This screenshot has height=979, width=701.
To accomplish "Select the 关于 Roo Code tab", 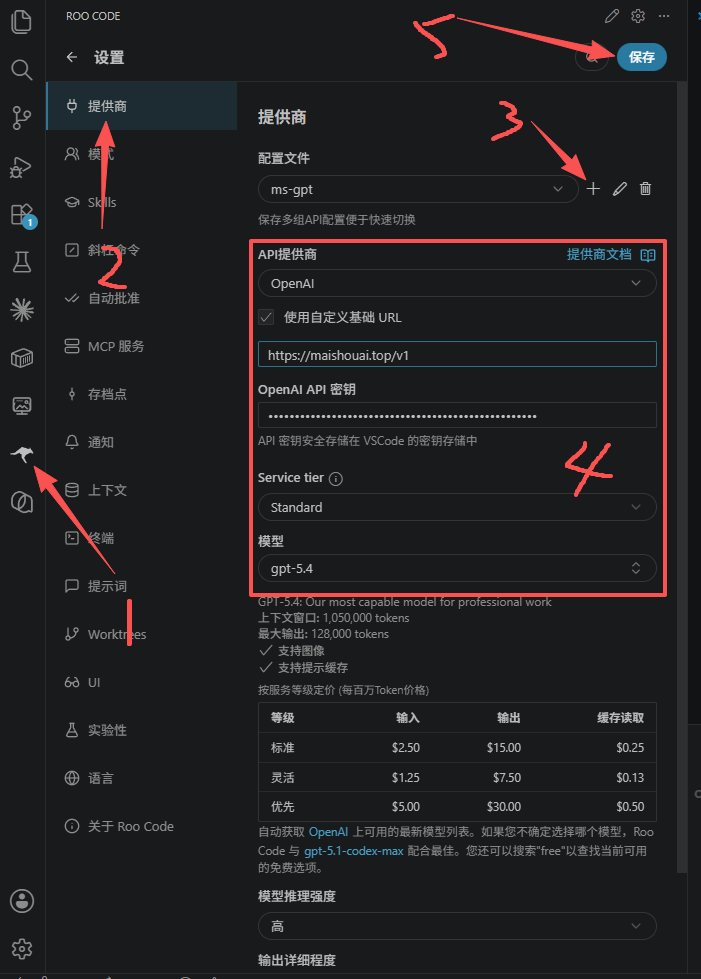I will [x=142, y=826].
